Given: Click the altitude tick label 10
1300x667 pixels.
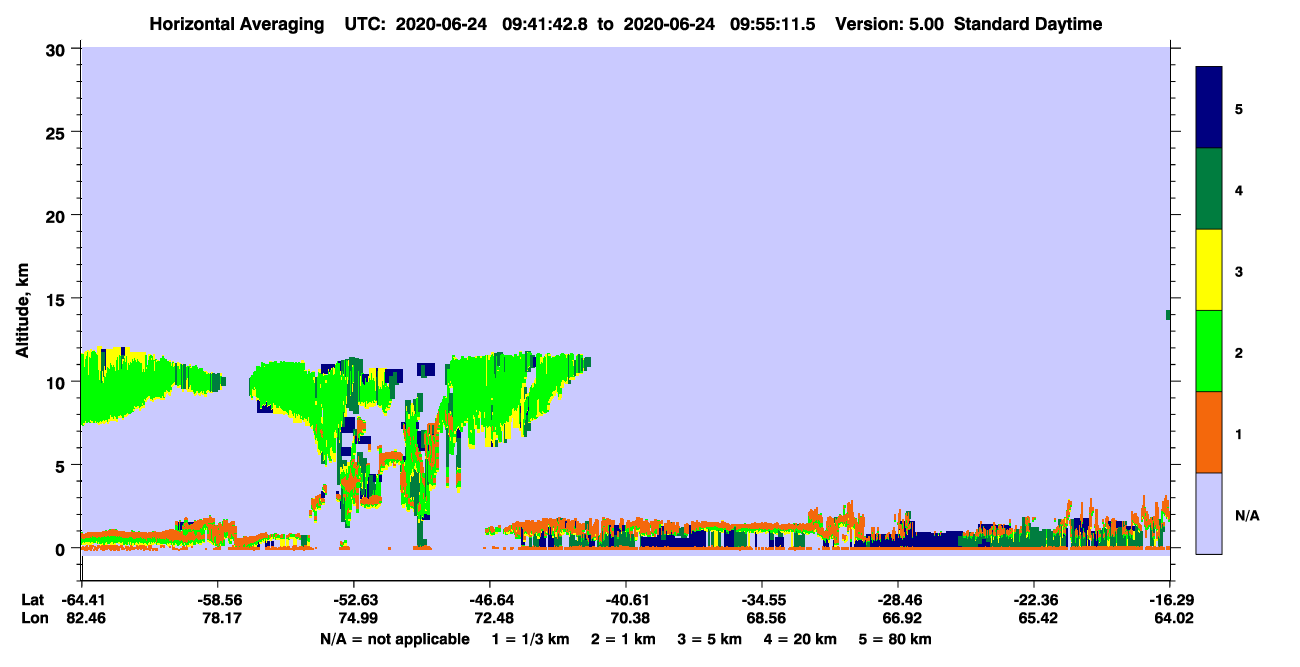Looking at the screenshot, I should [57, 382].
